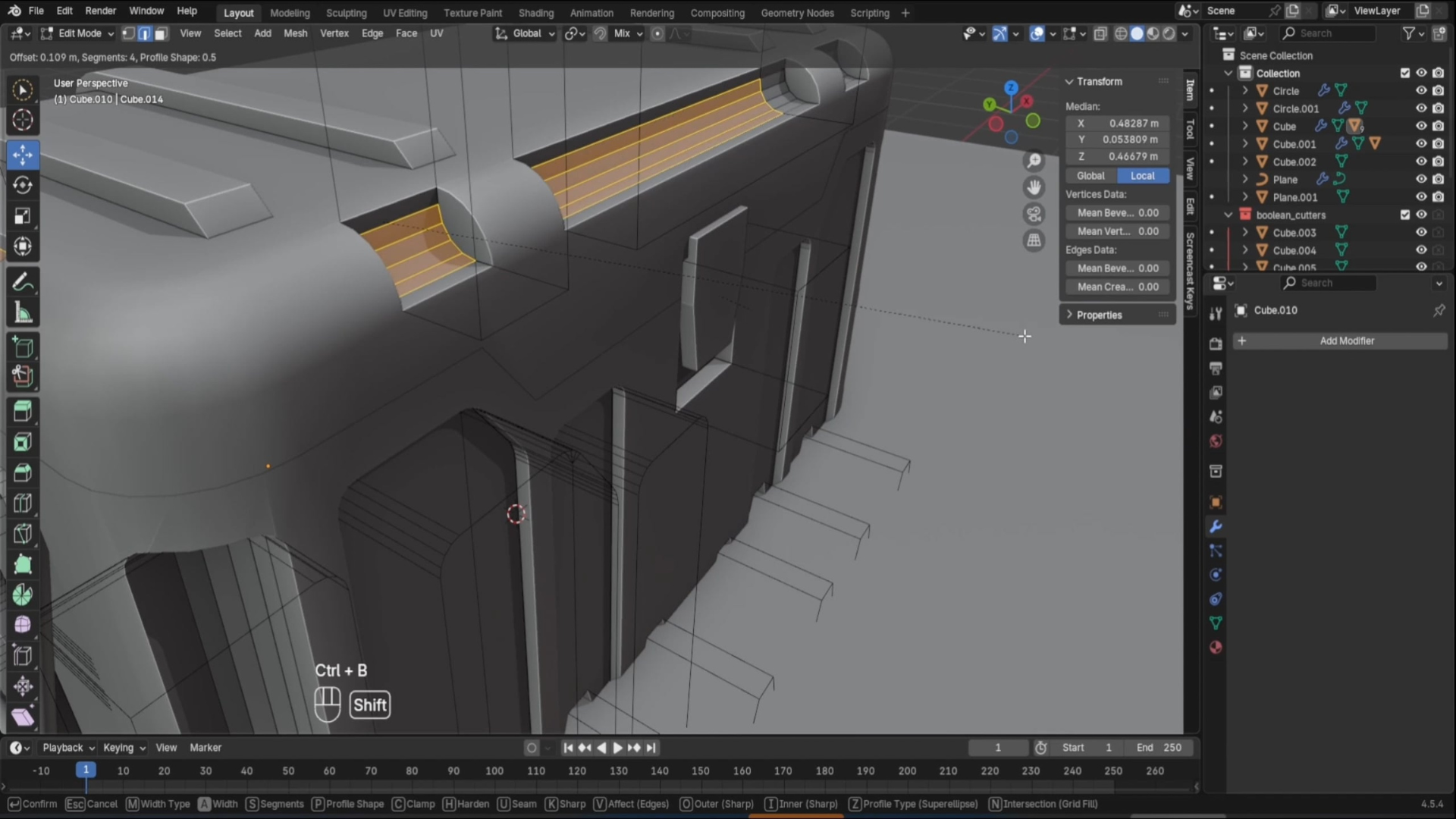Toggle camera view icon in viewport

pos(1034,214)
